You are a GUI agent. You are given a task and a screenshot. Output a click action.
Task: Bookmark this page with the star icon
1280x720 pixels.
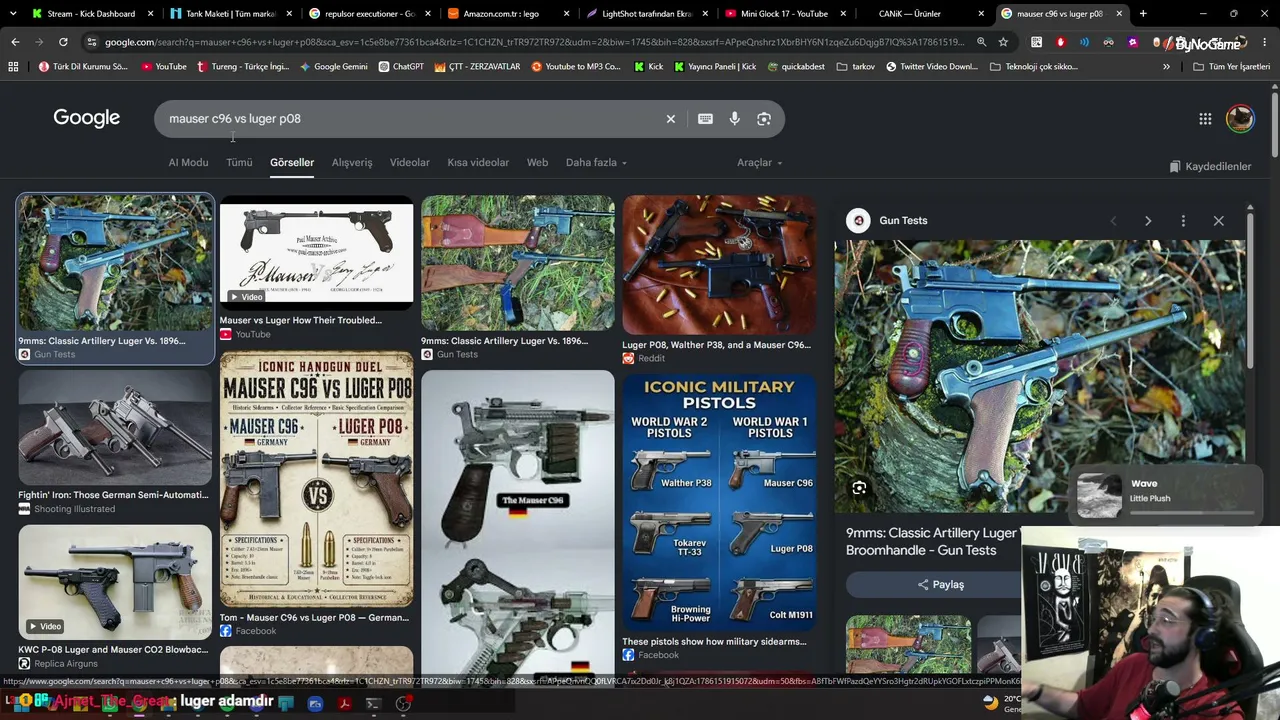point(1003,42)
